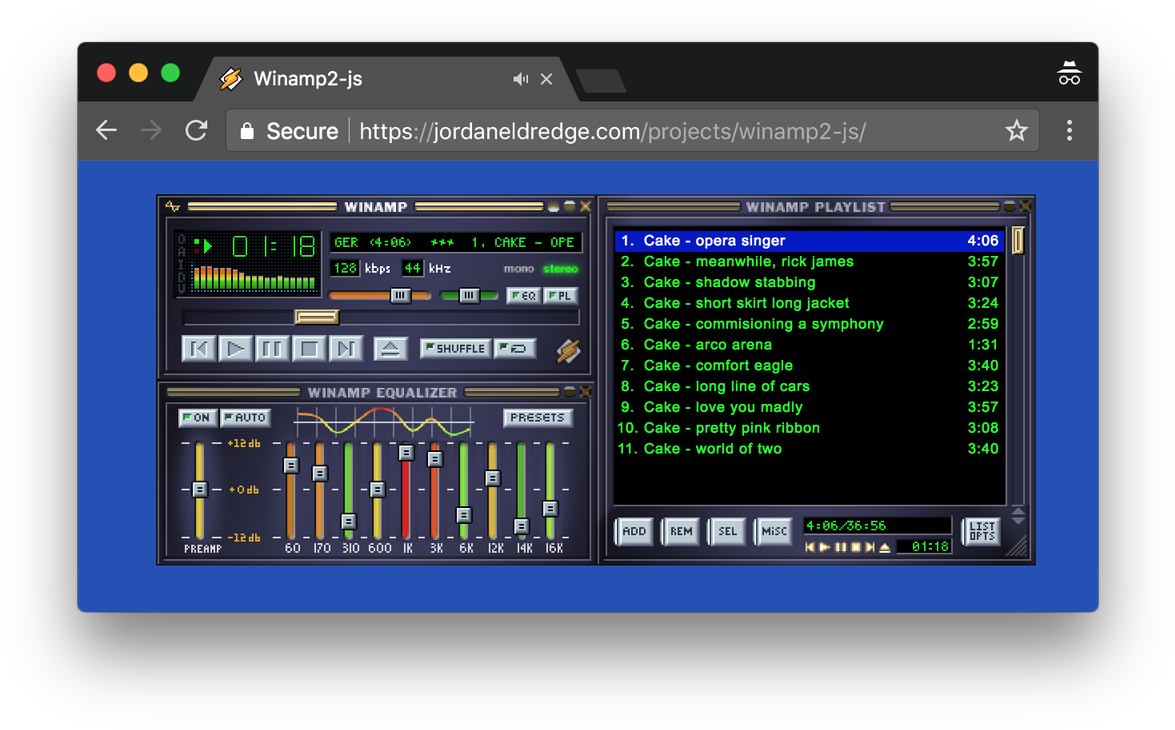Click the equalizer curve graph display

tap(384, 422)
